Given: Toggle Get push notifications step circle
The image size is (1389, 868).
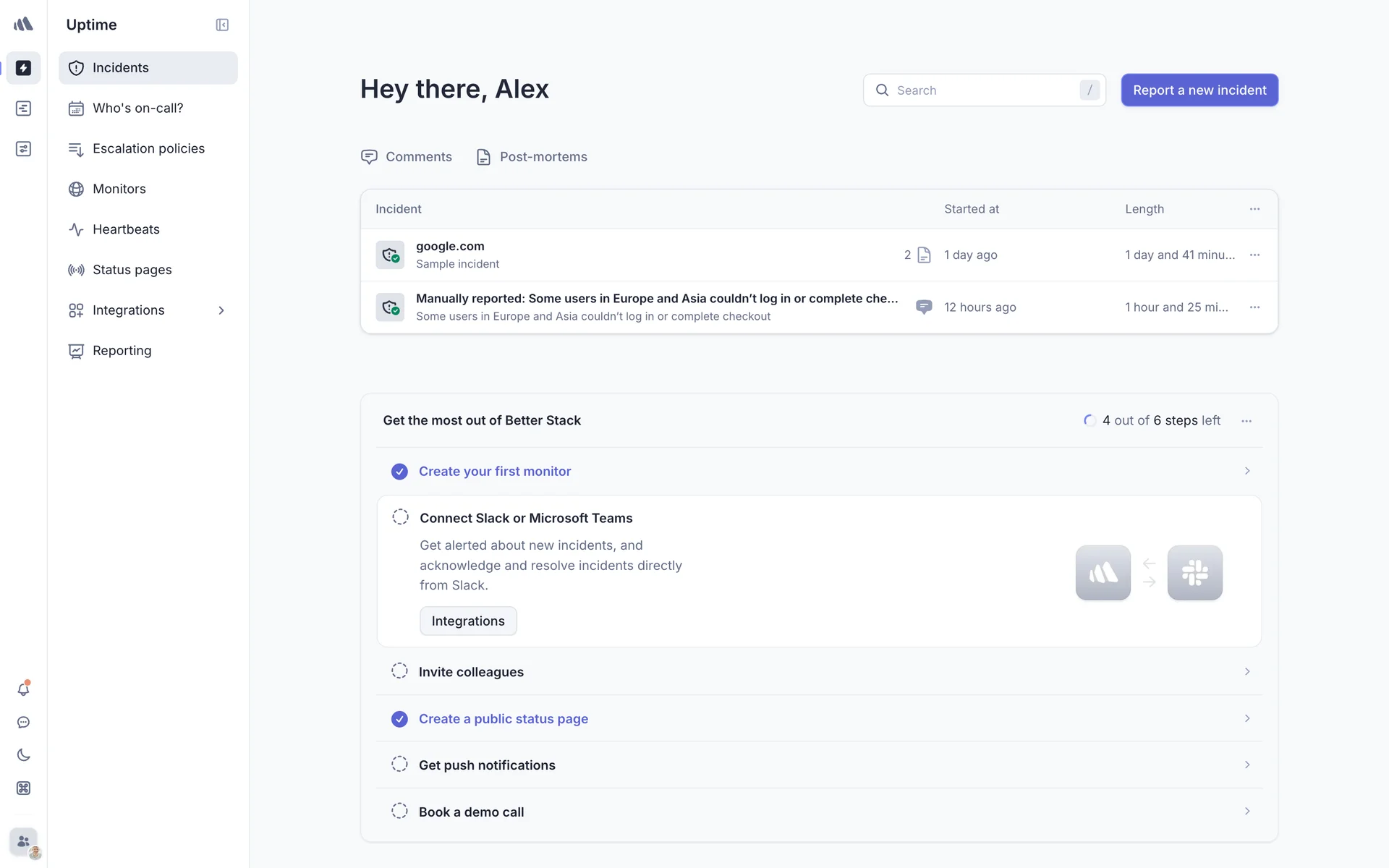Looking at the screenshot, I should point(399,765).
